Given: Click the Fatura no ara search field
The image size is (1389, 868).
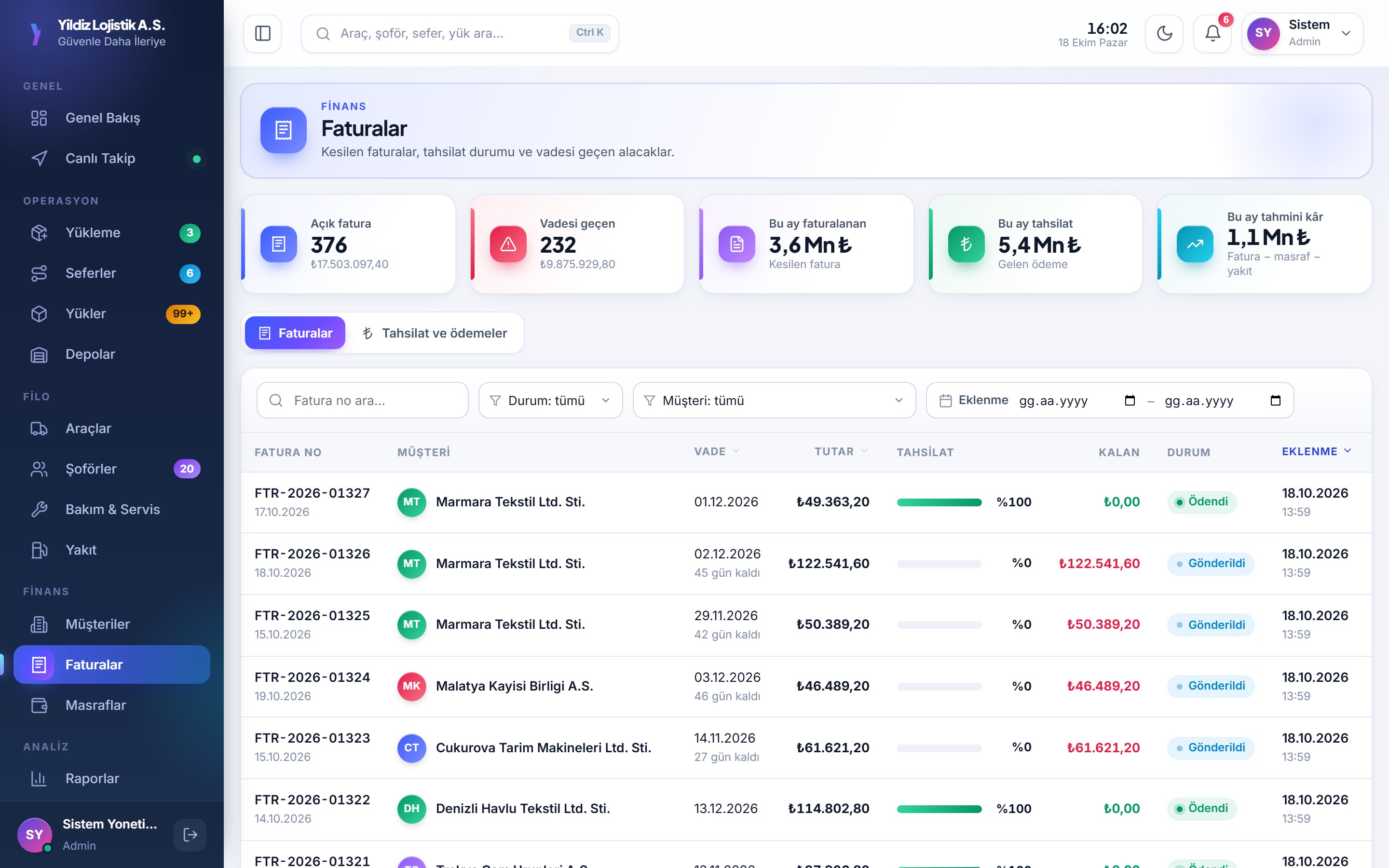Looking at the screenshot, I should coord(362,400).
